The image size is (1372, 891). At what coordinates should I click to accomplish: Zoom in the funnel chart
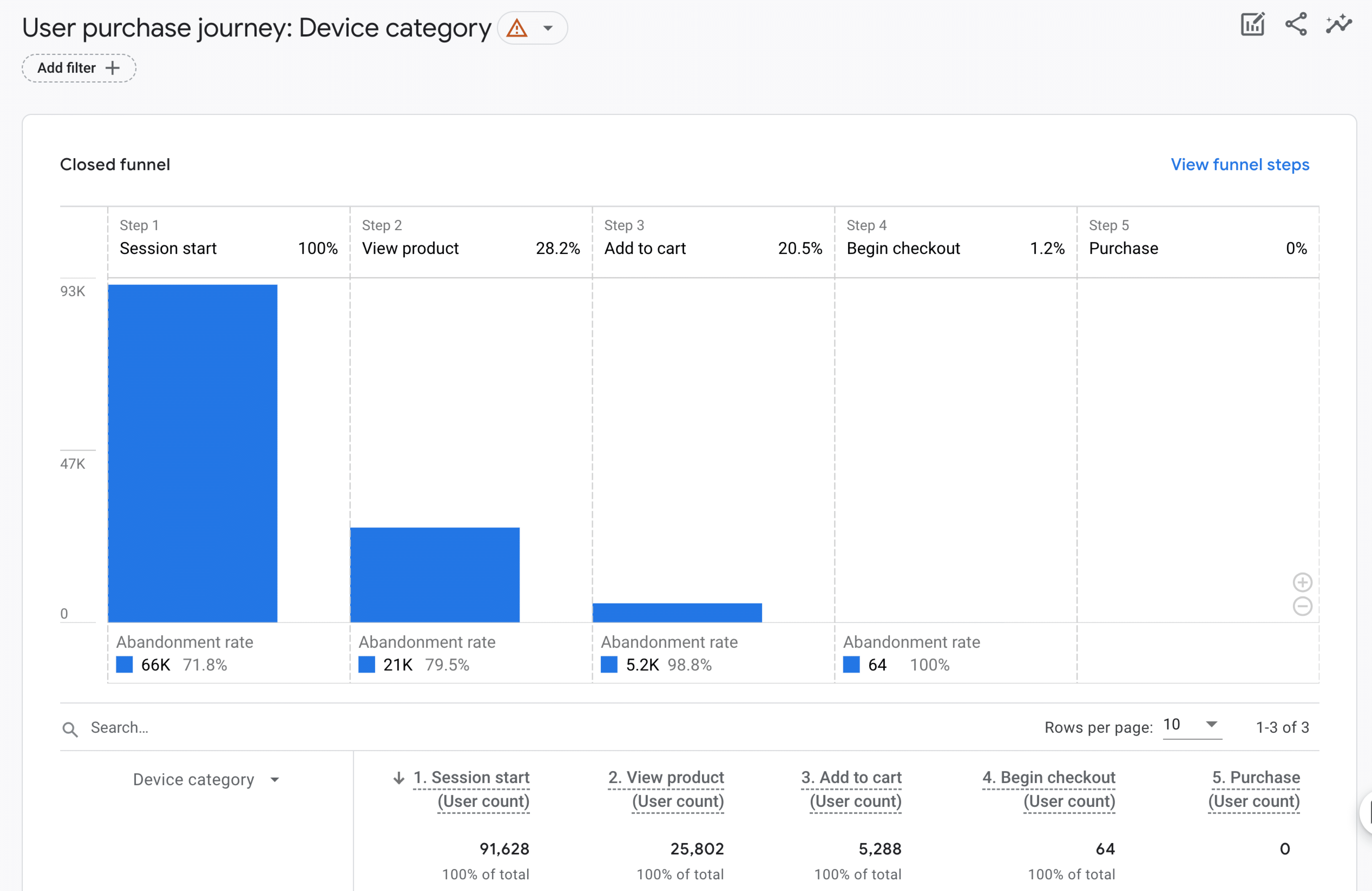tap(1302, 583)
